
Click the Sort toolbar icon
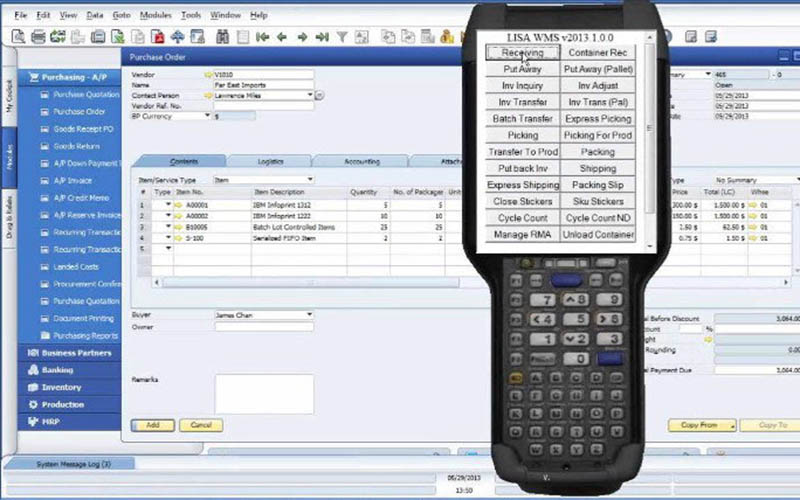[x=362, y=37]
